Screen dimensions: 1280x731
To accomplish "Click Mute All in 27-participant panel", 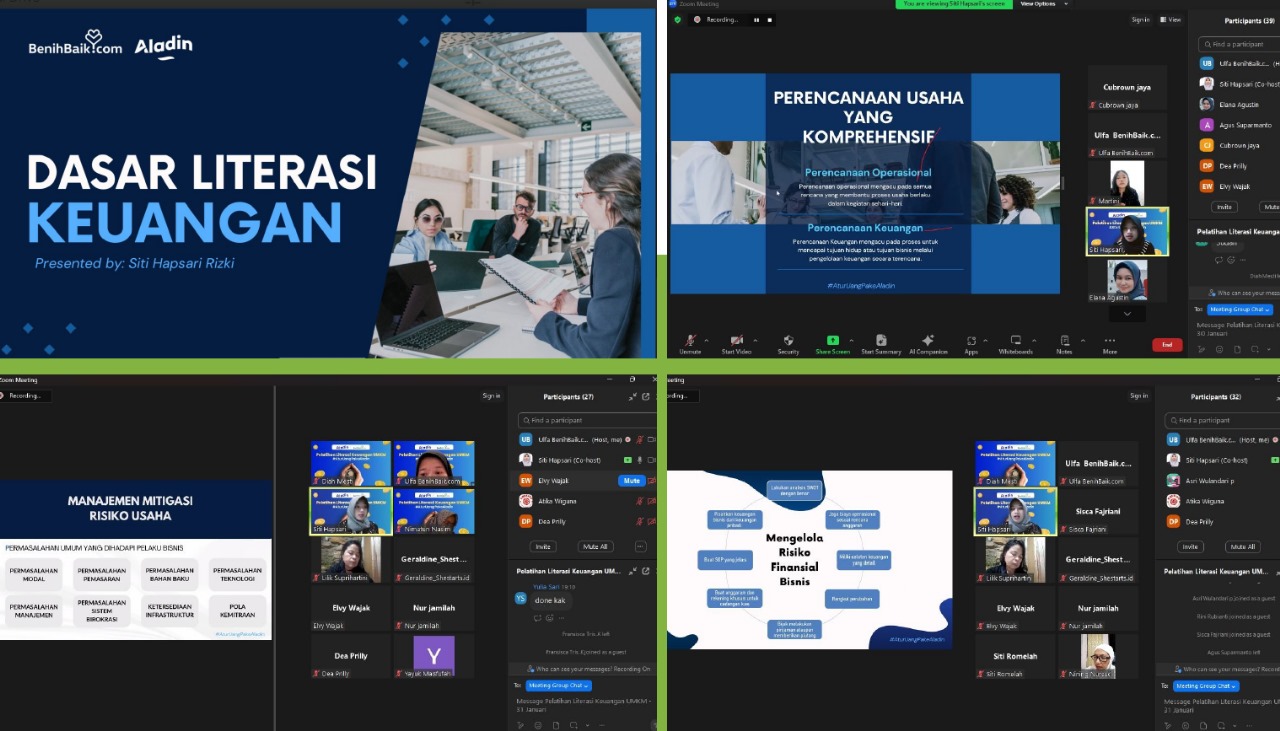I will [597, 547].
